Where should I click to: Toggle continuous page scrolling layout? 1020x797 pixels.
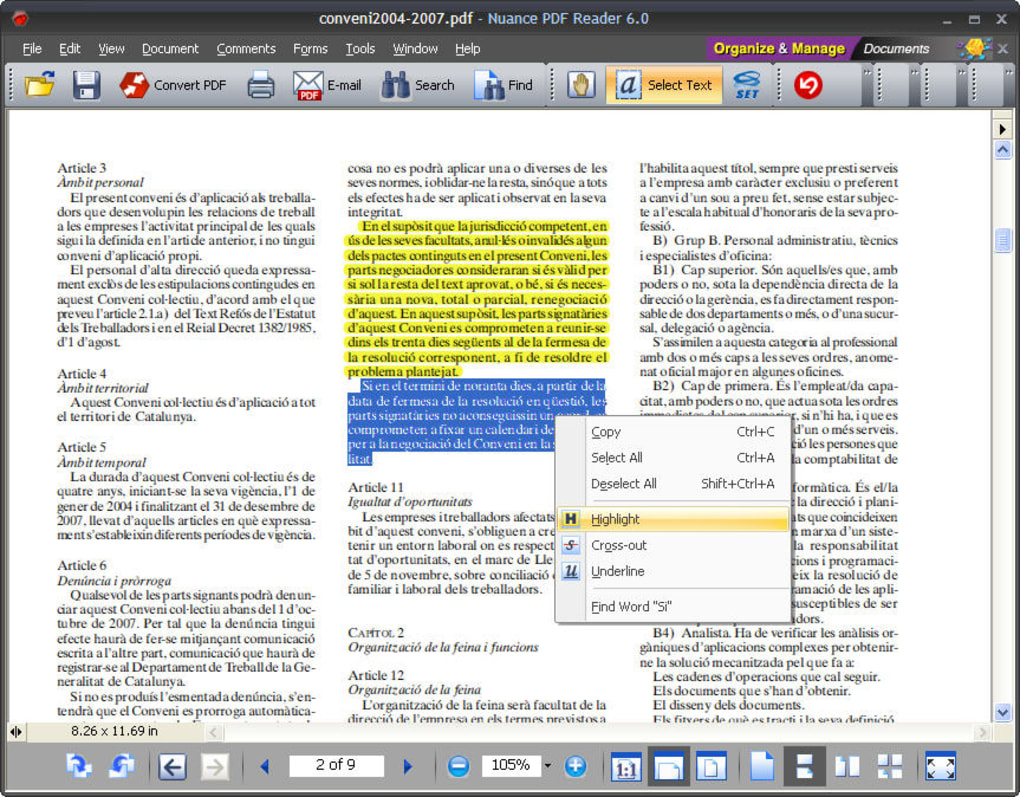[805, 767]
